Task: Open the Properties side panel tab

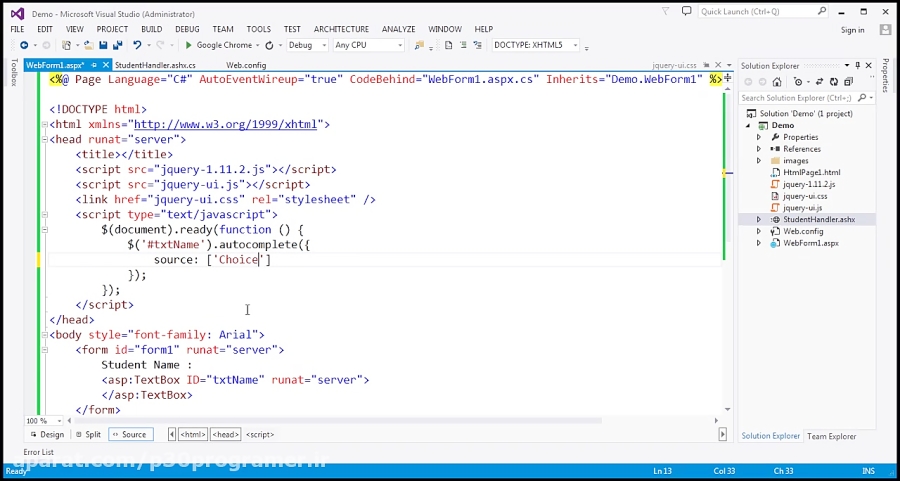Action: (x=885, y=75)
